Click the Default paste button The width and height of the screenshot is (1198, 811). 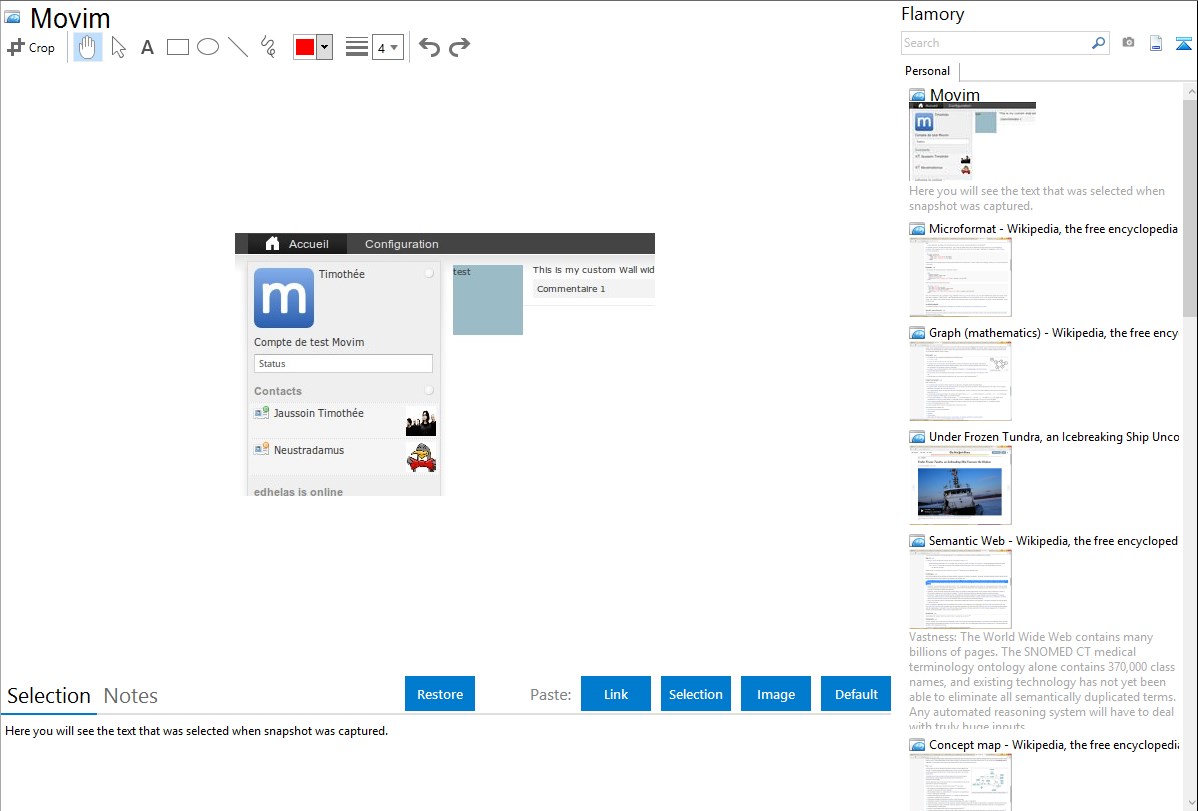tap(856, 694)
